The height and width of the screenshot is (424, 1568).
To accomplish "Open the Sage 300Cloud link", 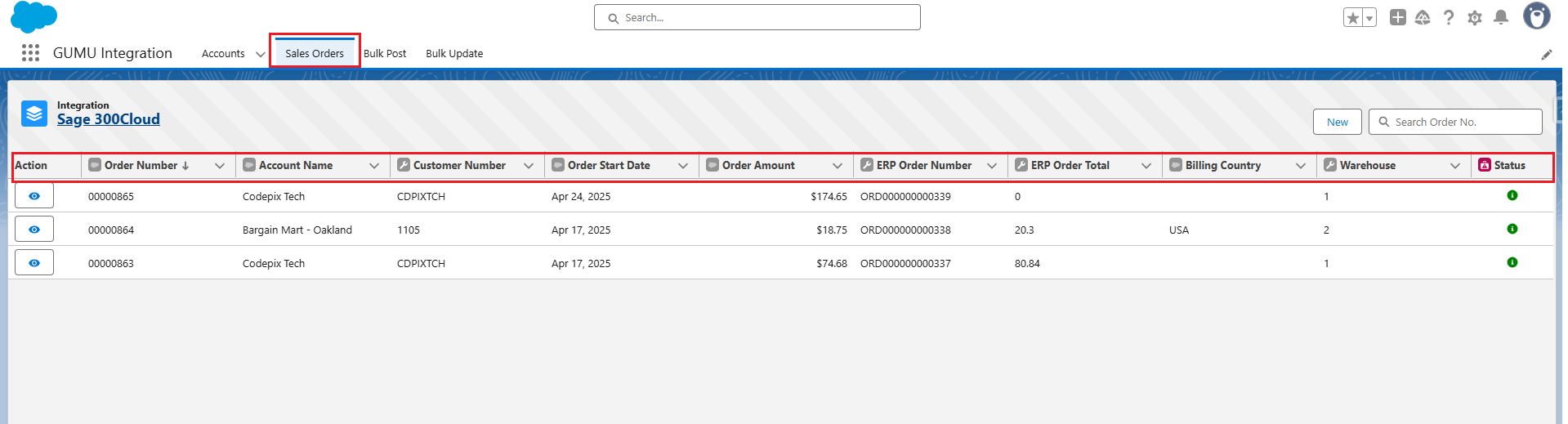I will tap(109, 119).
